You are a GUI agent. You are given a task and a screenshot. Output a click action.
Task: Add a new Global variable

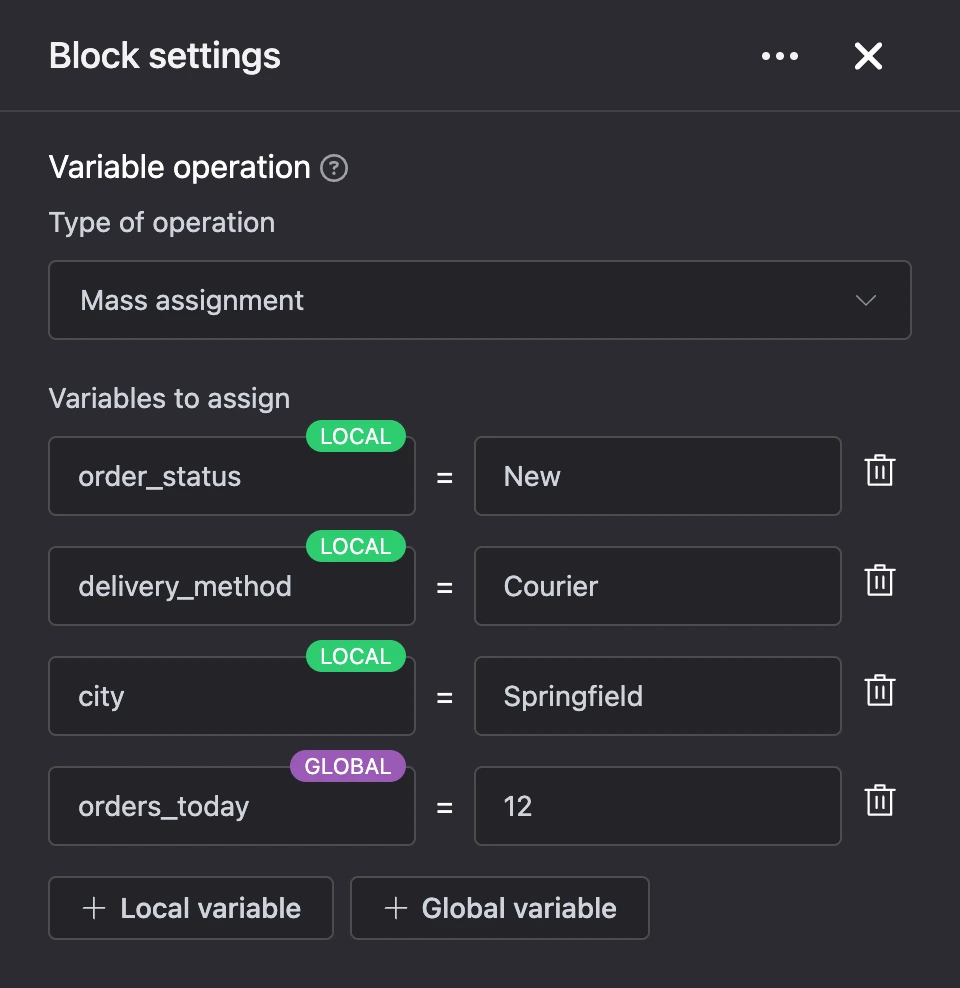tap(500, 908)
